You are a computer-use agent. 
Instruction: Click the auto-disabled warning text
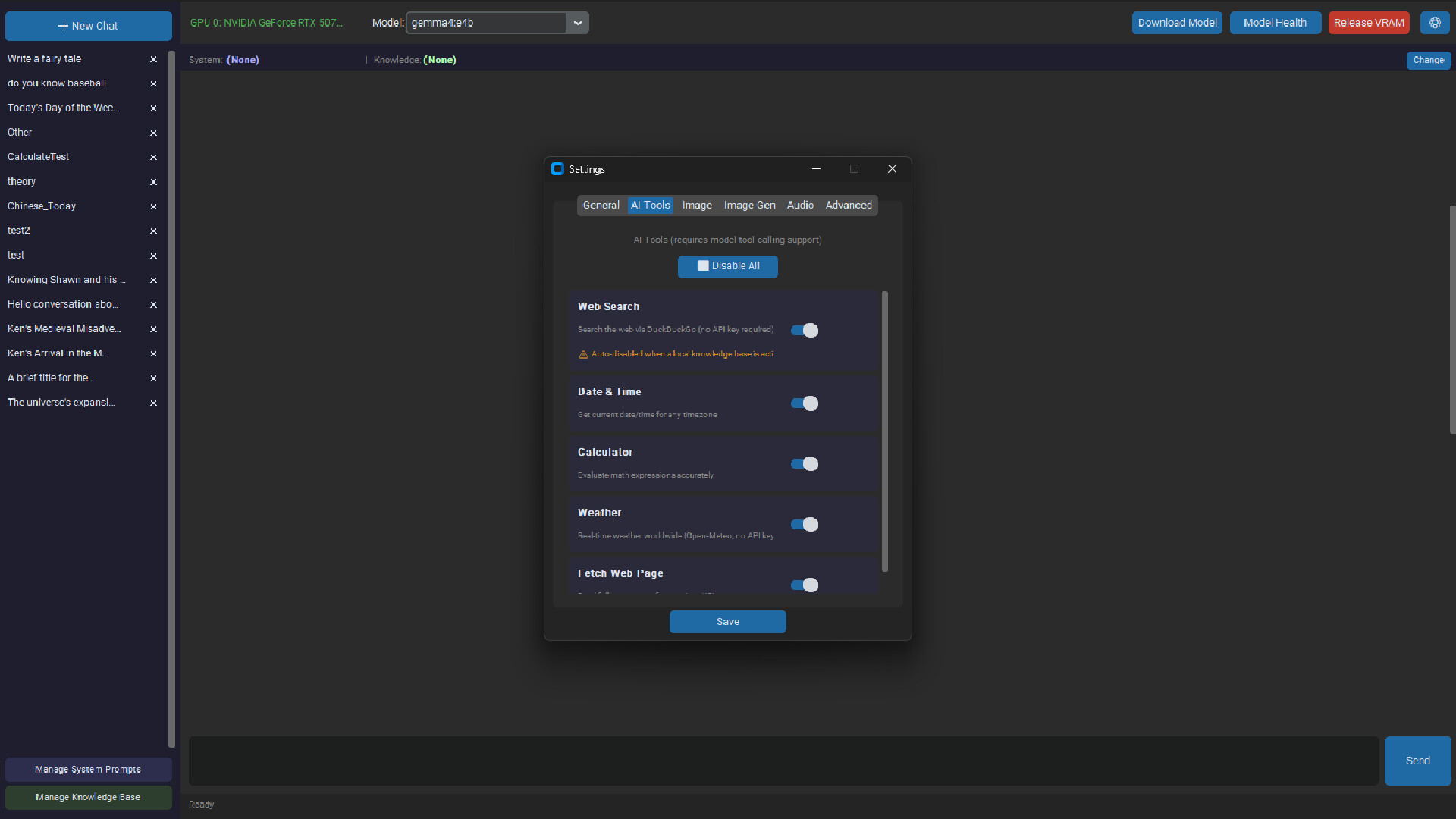(x=676, y=354)
